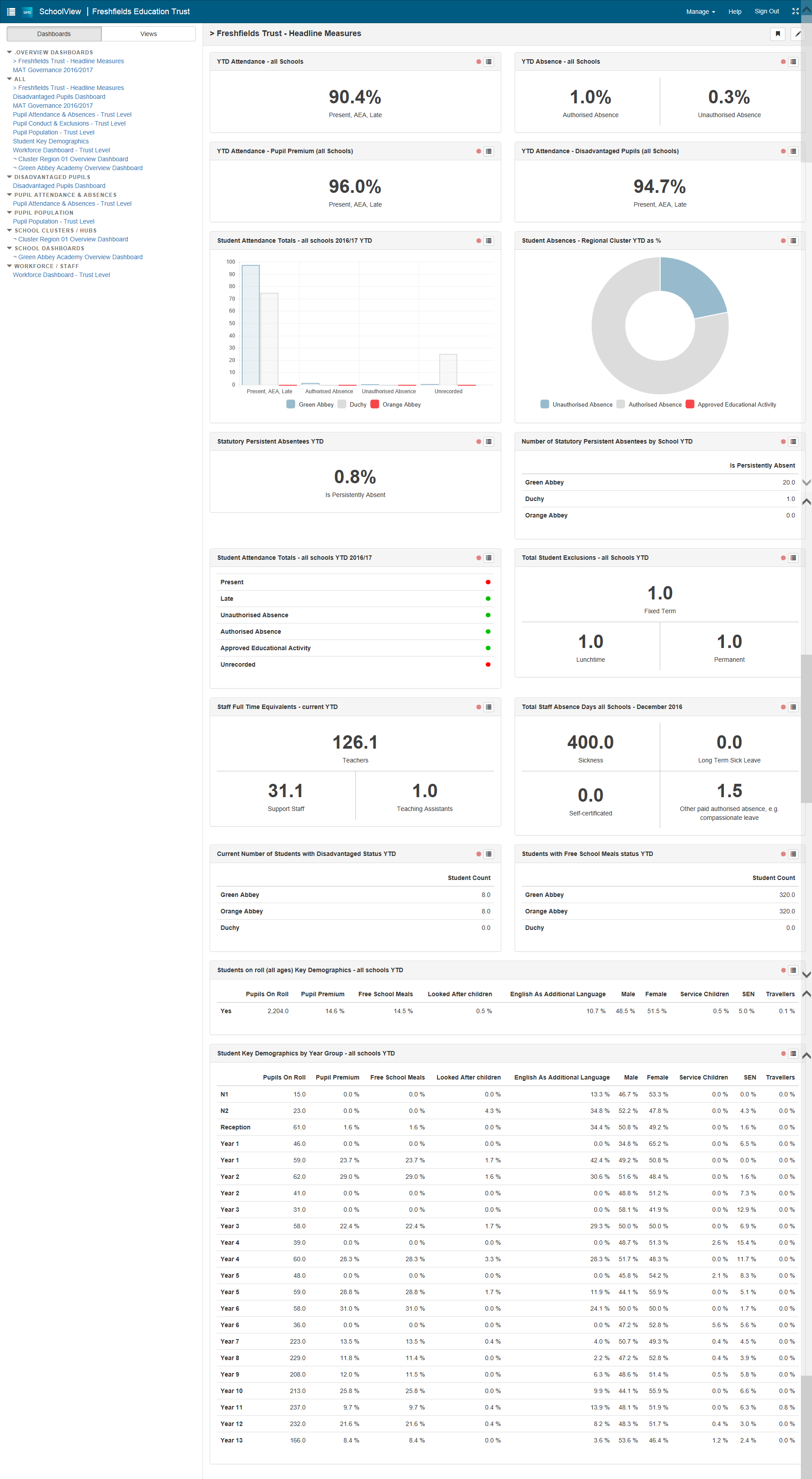This screenshot has height=1479, width=812.
Task: Toggle Authorised Absence in donut chart legend
Action: (649, 405)
